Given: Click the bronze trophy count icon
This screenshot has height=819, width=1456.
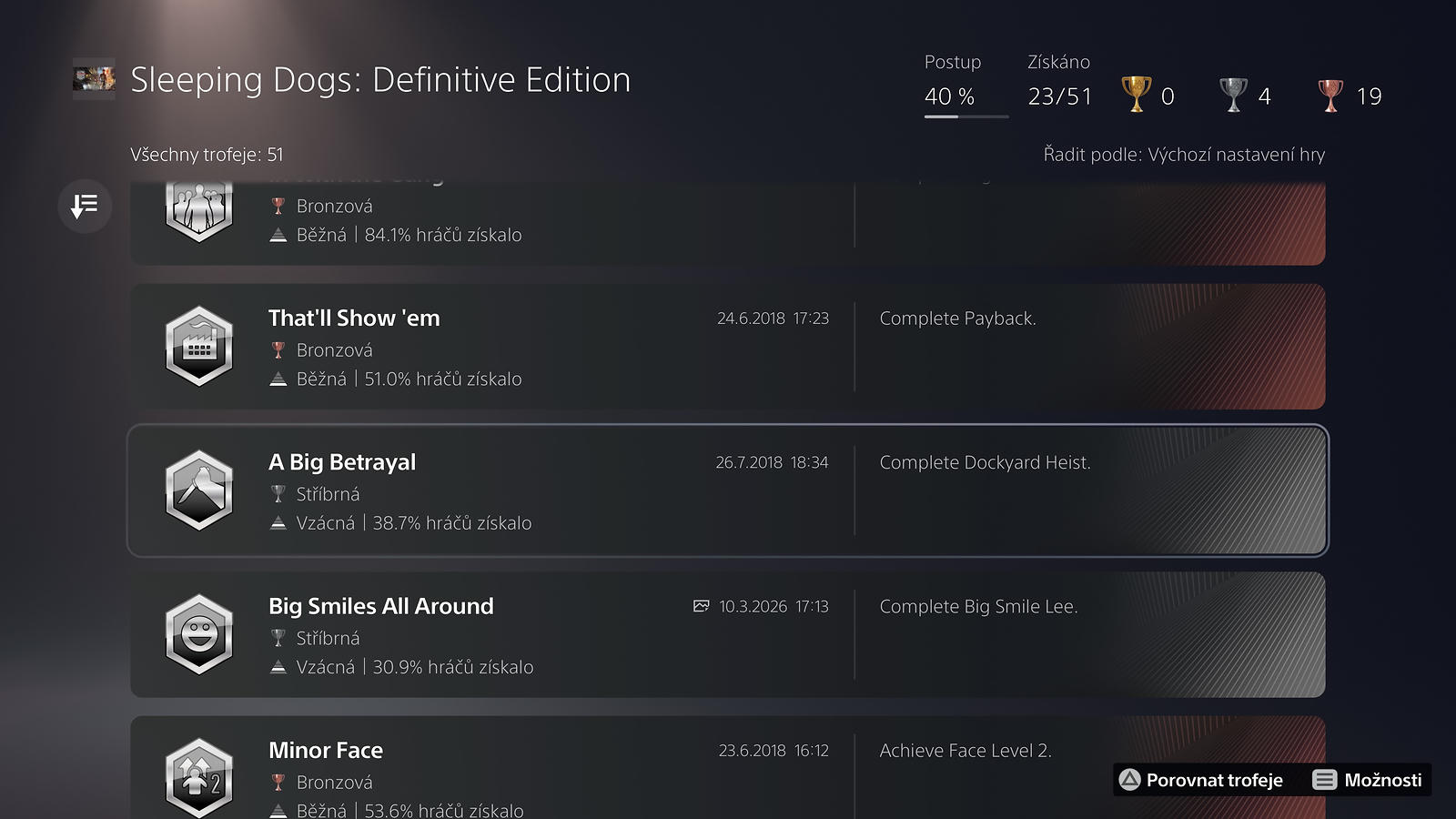Looking at the screenshot, I should [x=1330, y=95].
